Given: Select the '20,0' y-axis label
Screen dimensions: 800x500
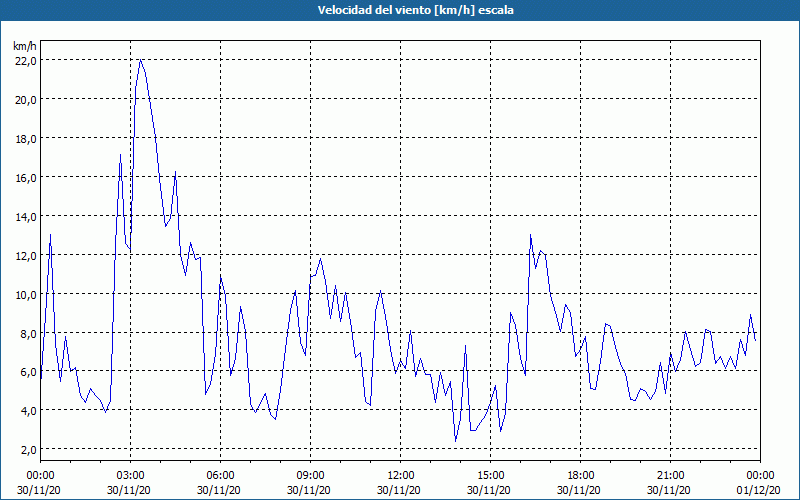Looking at the screenshot, I should (27, 99).
